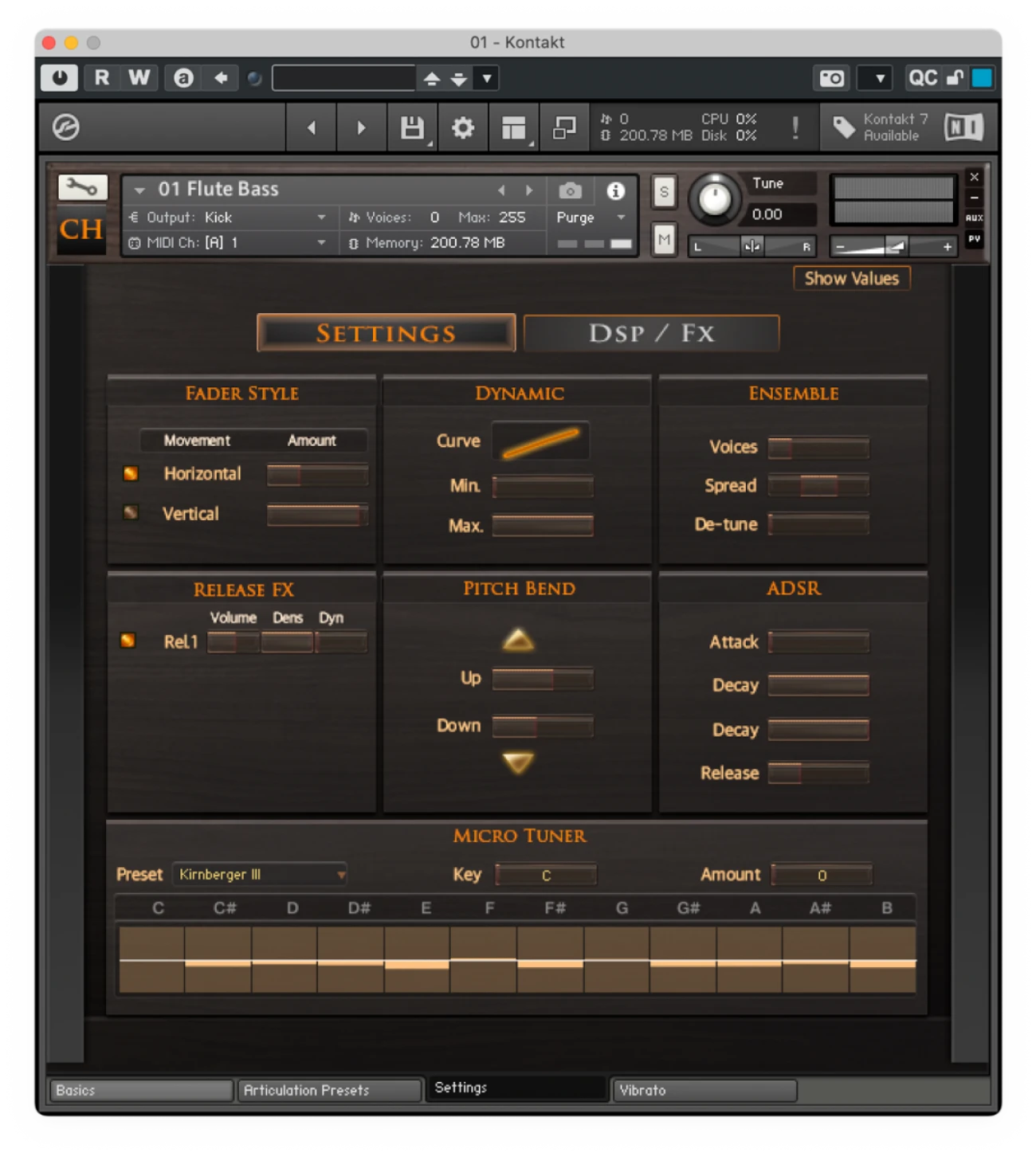Mute the instrument with M button
Viewport: 1036px width, 1156px height.
(664, 240)
